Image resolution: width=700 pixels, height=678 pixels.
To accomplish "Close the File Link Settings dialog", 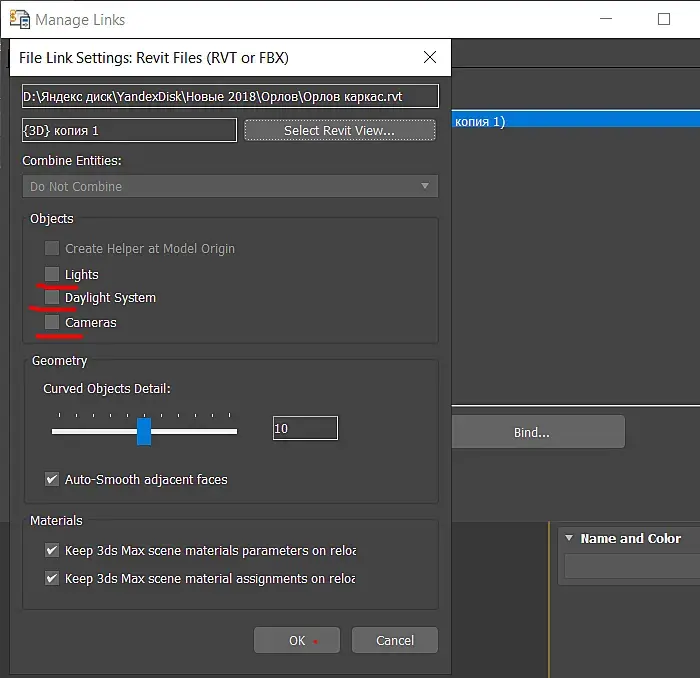I will [429, 57].
